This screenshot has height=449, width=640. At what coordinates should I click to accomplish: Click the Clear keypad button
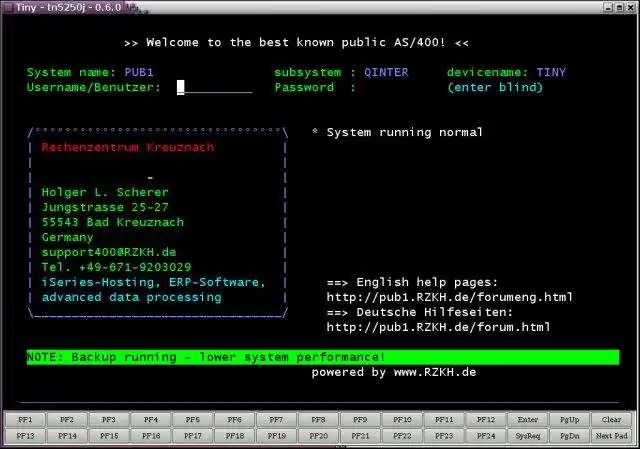pyautogui.click(x=612, y=420)
